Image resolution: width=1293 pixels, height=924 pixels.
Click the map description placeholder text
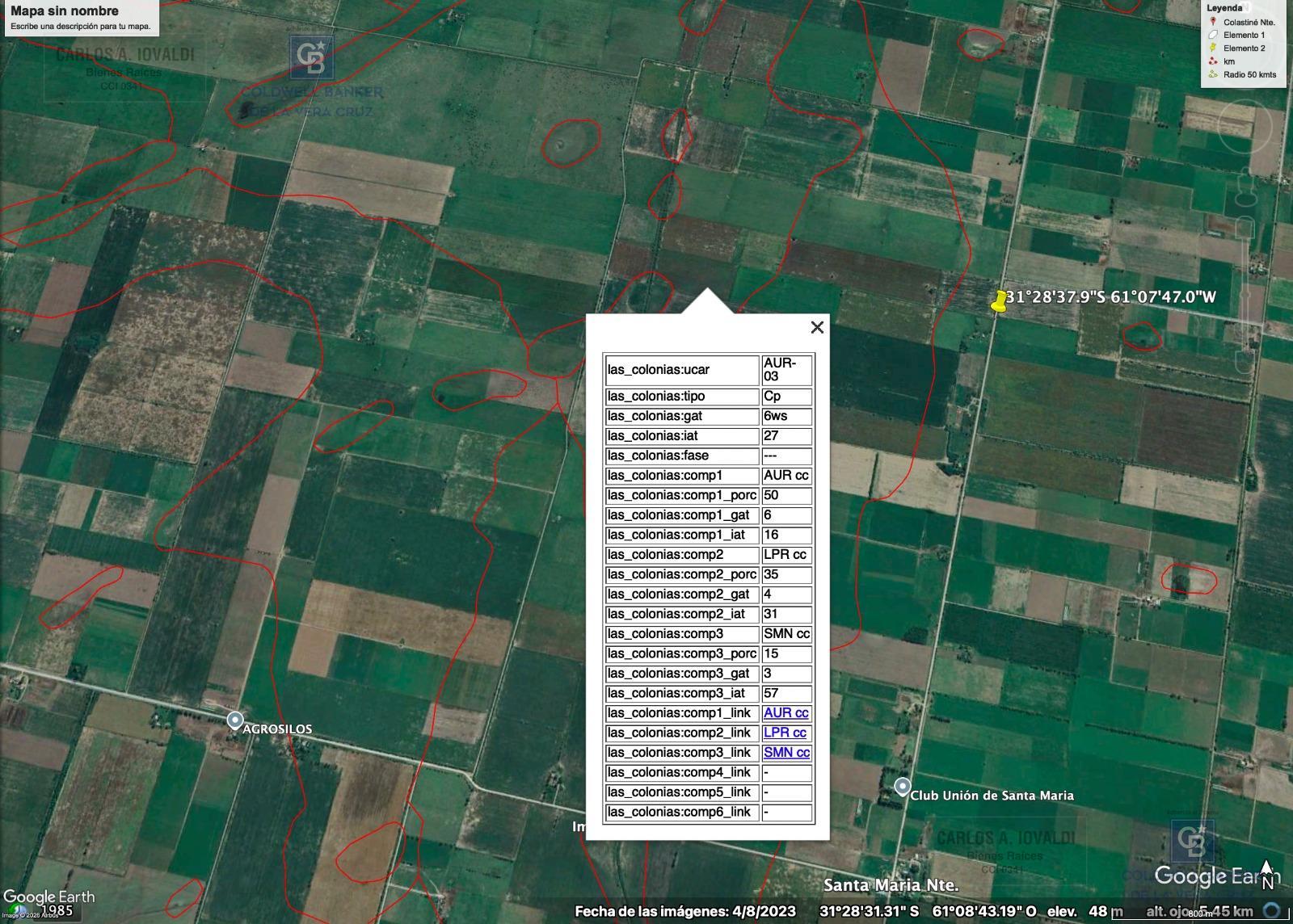coord(80,26)
